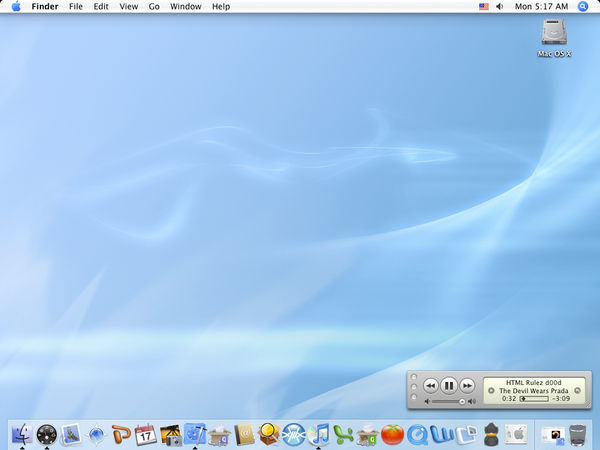Open the Trash in the Dock
This screenshot has width=600, height=450.
[x=577, y=435]
